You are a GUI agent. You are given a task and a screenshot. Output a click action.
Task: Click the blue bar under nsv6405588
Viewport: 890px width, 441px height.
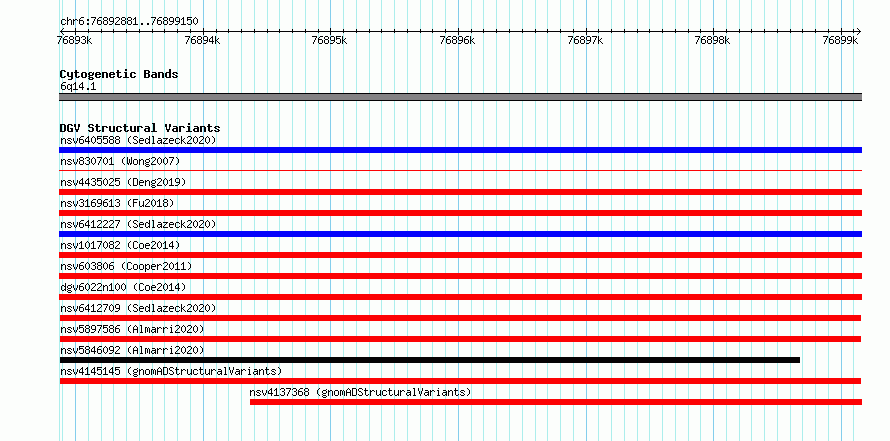click(460, 150)
